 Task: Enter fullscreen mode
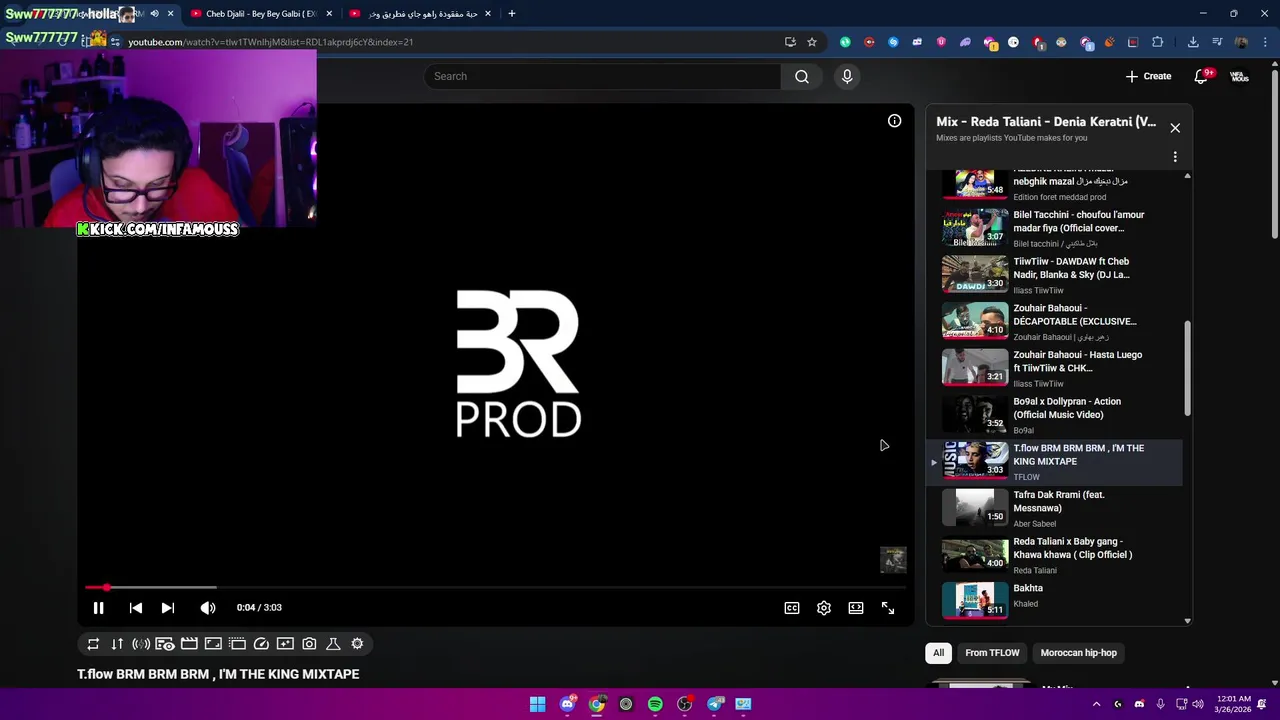[888, 608]
